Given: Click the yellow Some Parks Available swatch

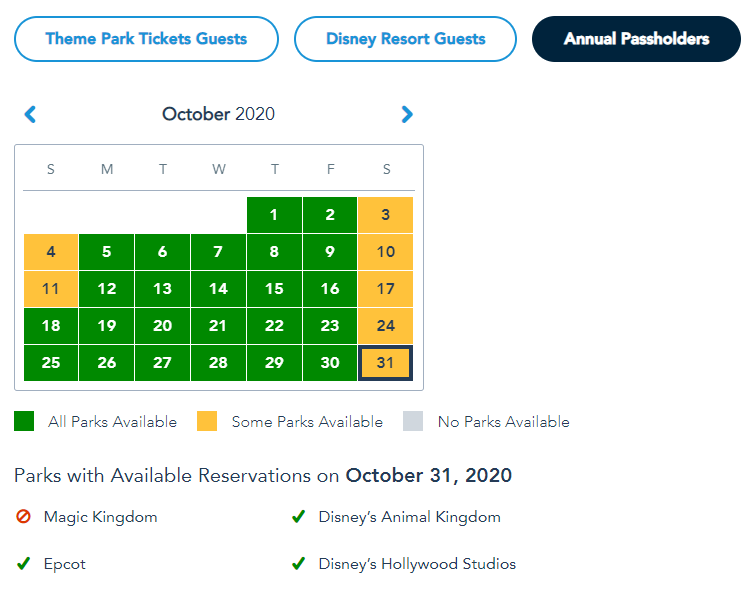Looking at the screenshot, I should [207, 421].
